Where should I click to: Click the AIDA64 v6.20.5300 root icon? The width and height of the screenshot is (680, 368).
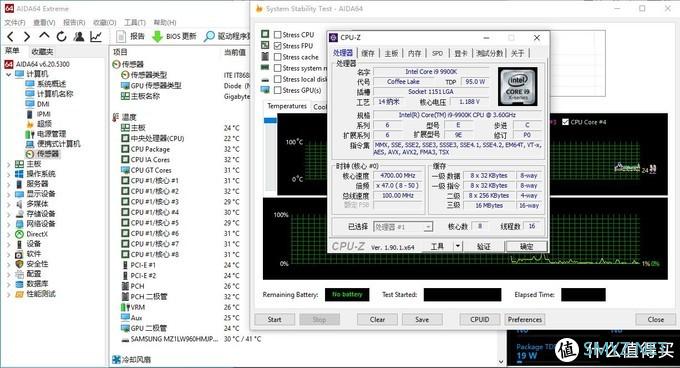tap(9, 64)
